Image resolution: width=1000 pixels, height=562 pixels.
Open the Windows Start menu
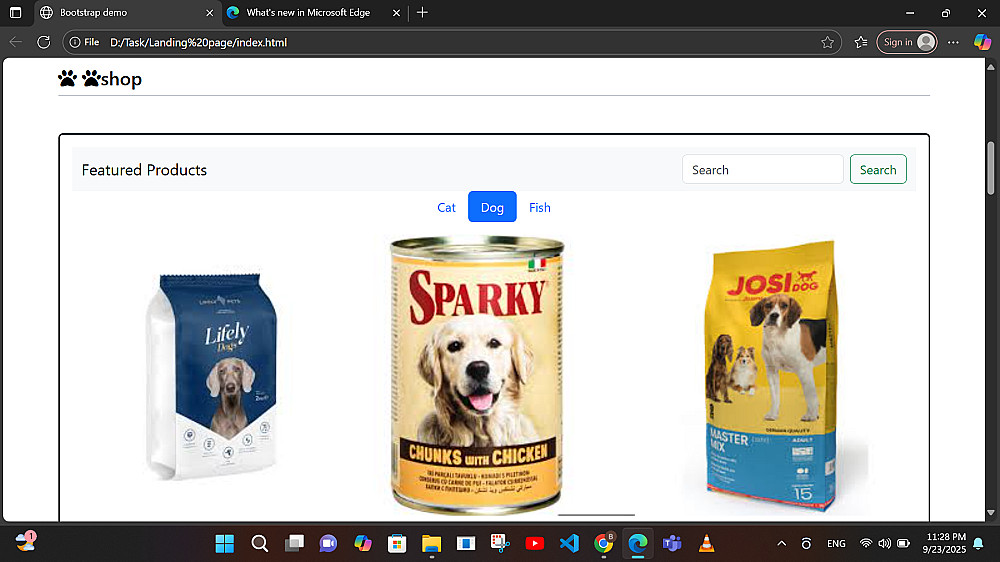click(224, 544)
